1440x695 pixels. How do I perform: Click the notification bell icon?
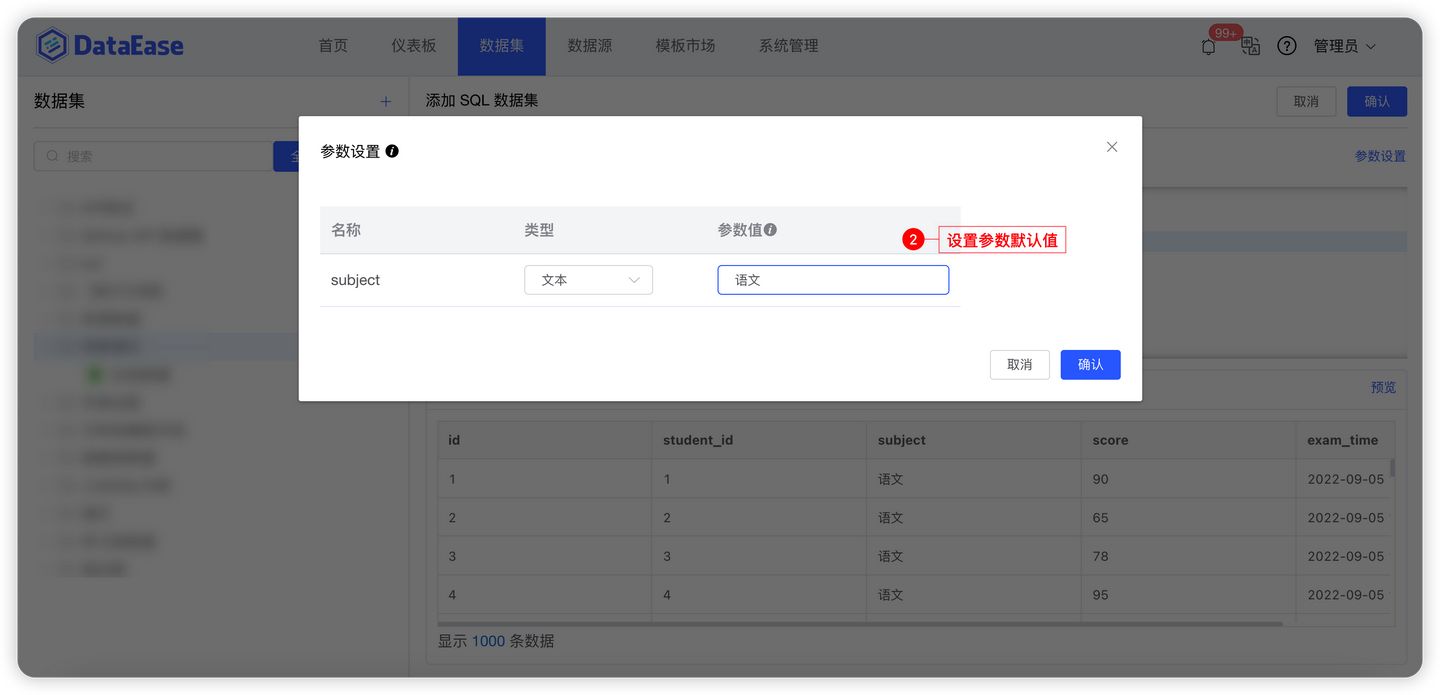point(1209,46)
